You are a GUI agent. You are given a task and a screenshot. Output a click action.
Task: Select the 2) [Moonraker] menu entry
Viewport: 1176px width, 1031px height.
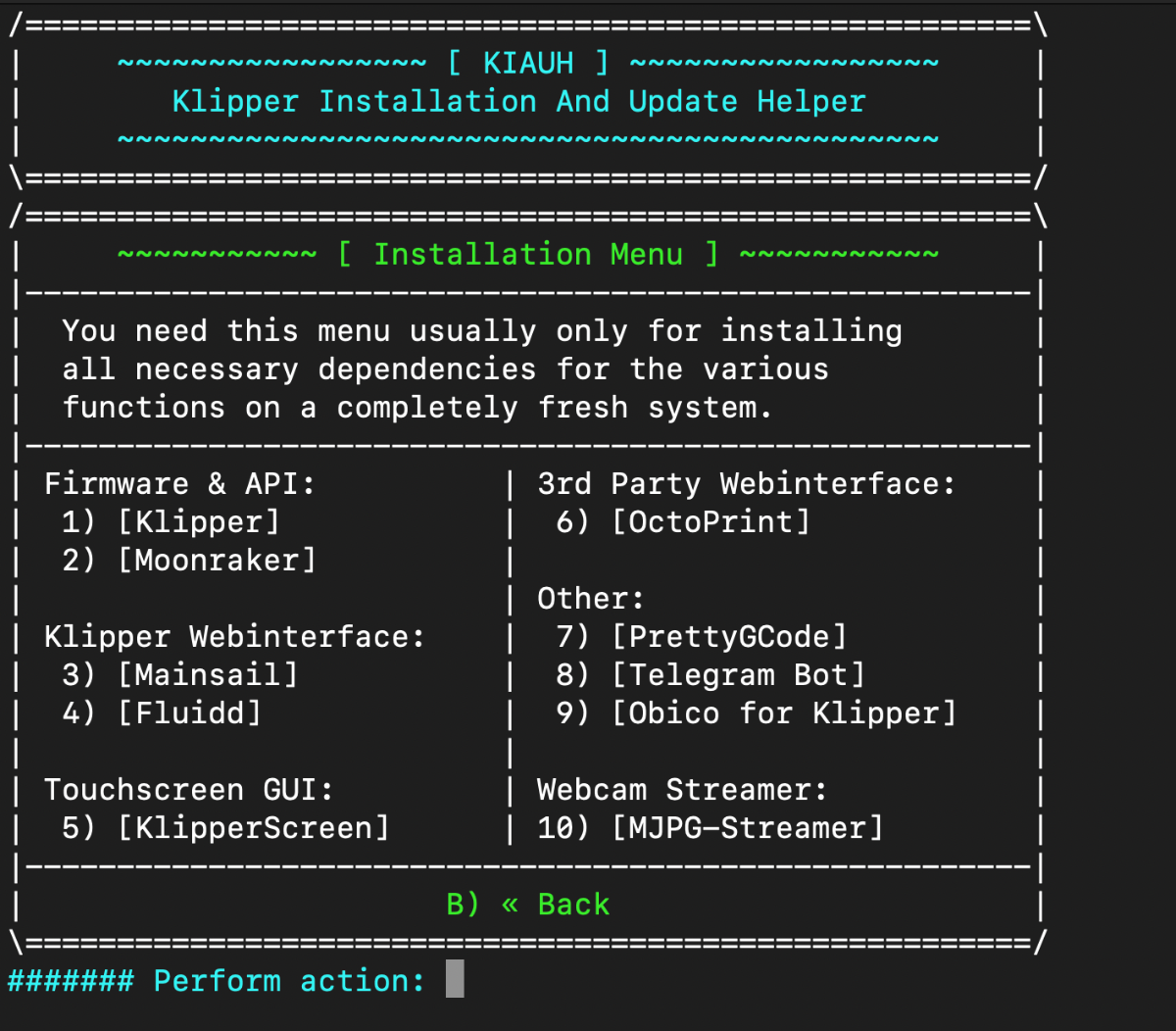[189, 560]
